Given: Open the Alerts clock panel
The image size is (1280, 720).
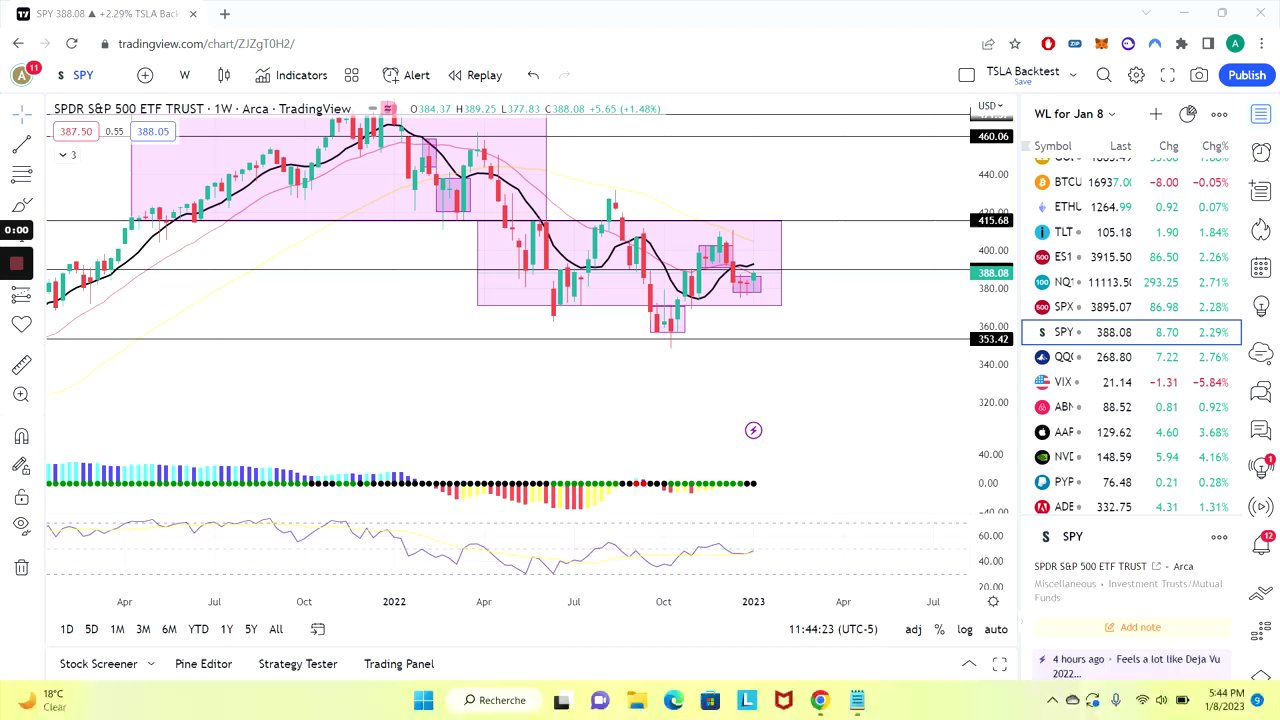Looking at the screenshot, I should tap(1261, 153).
